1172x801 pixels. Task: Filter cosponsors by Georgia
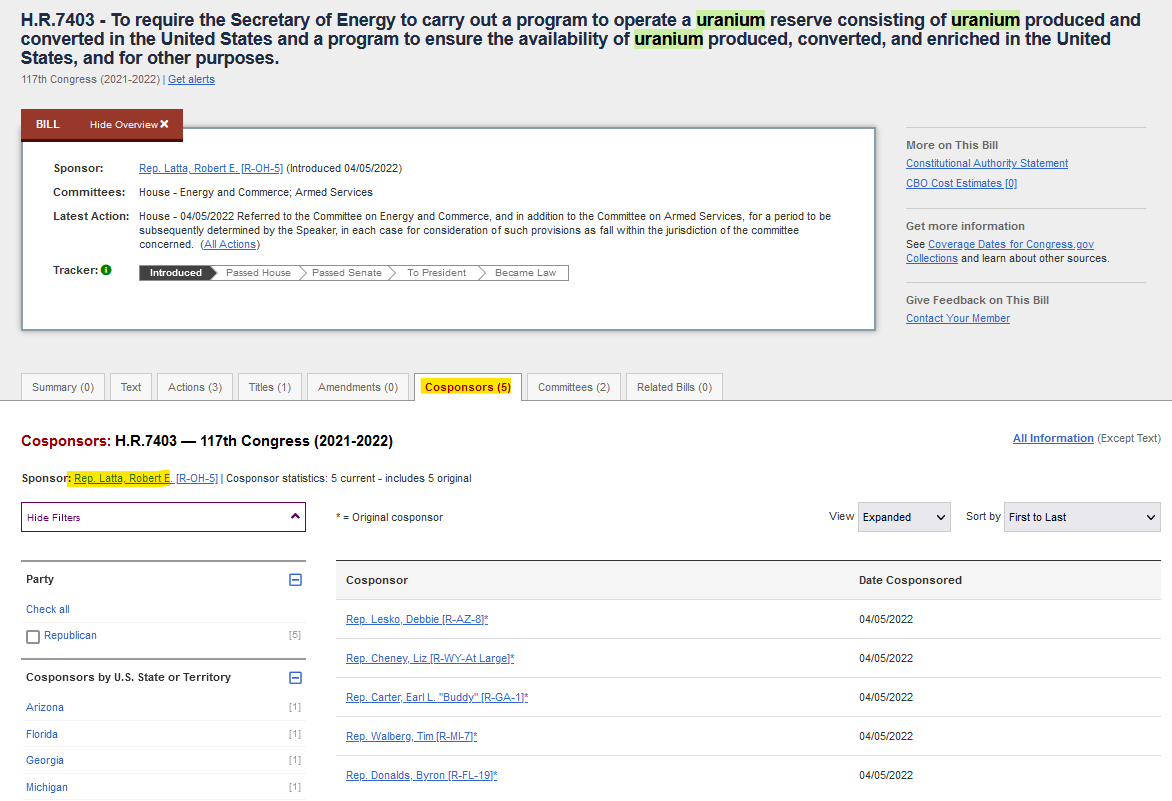point(45,760)
